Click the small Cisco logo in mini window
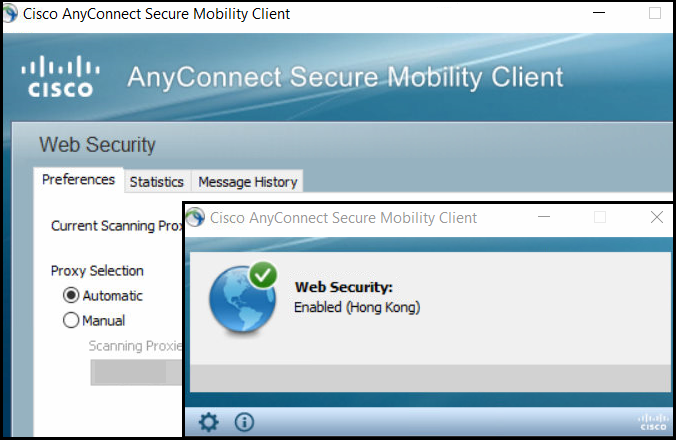The width and height of the screenshot is (676, 440). pyautogui.click(x=653, y=422)
